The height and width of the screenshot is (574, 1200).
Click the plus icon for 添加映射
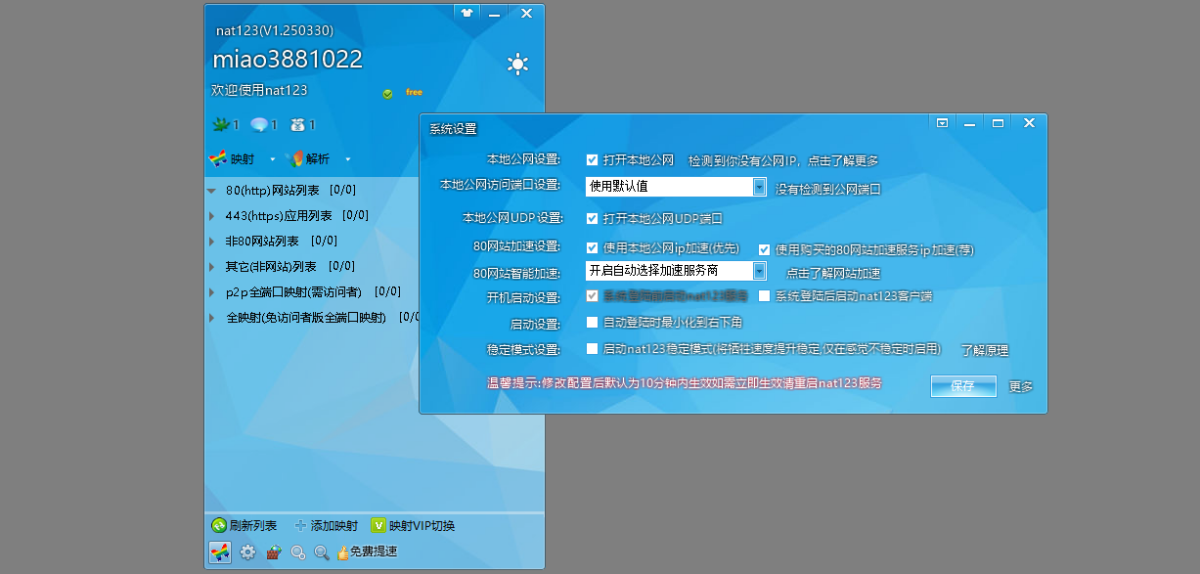(x=300, y=525)
